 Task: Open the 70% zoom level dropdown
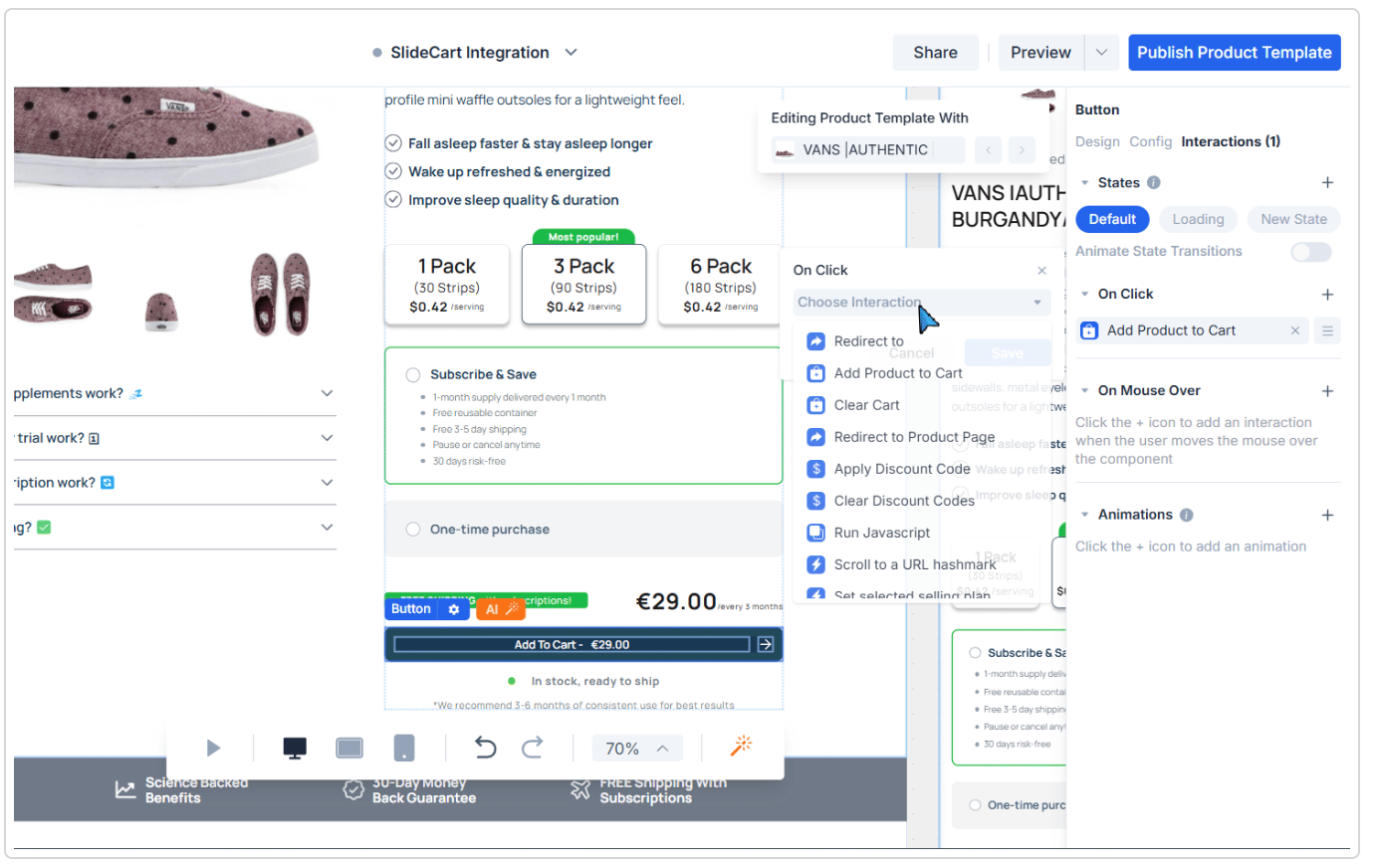637,749
